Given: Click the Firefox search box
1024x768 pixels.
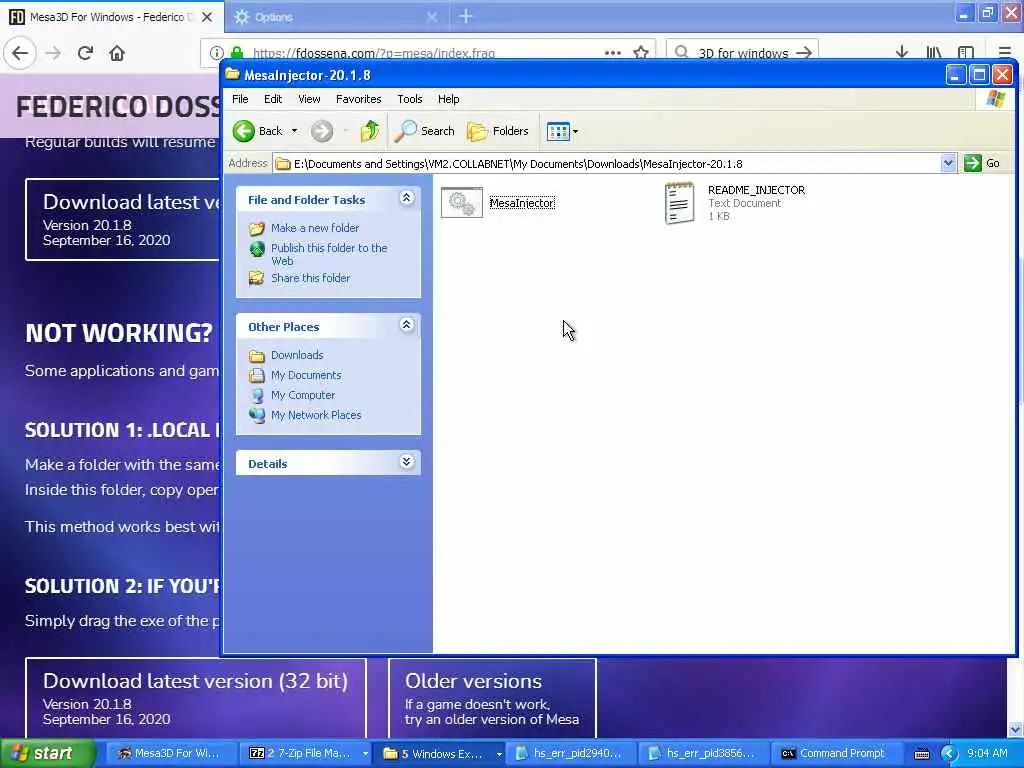Looking at the screenshot, I should tap(742, 52).
